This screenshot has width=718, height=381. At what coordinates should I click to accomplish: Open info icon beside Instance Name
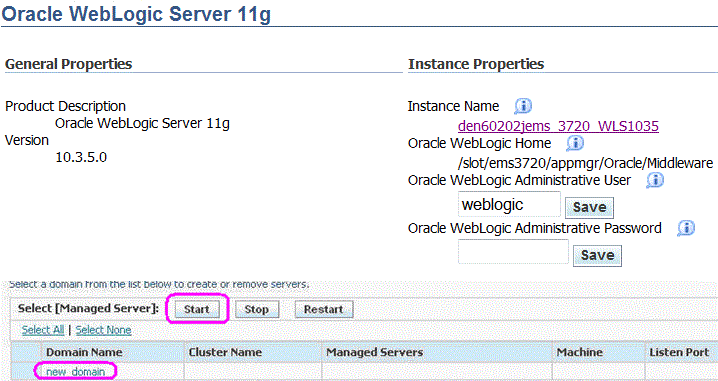point(522,106)
